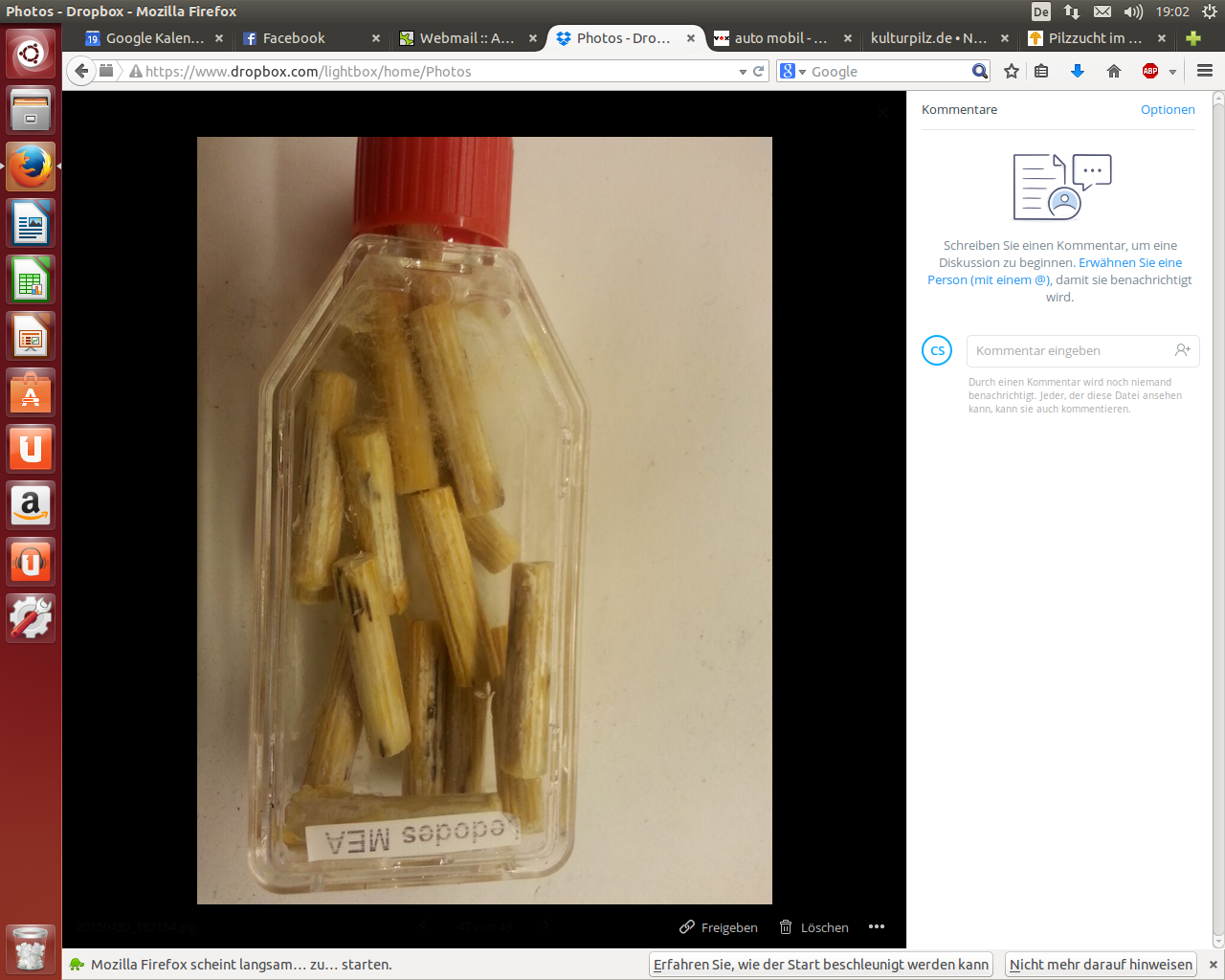Viewport: 1225px width, 980px height.
Task: Switch to the Google Kalender tab
Action: pyautogui.click(x=154, y=38)
